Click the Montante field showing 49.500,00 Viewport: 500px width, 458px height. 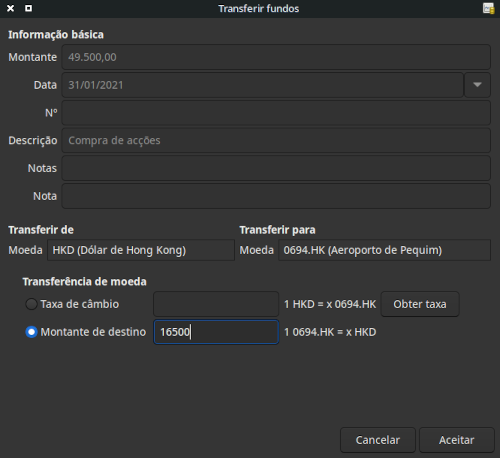276,57
